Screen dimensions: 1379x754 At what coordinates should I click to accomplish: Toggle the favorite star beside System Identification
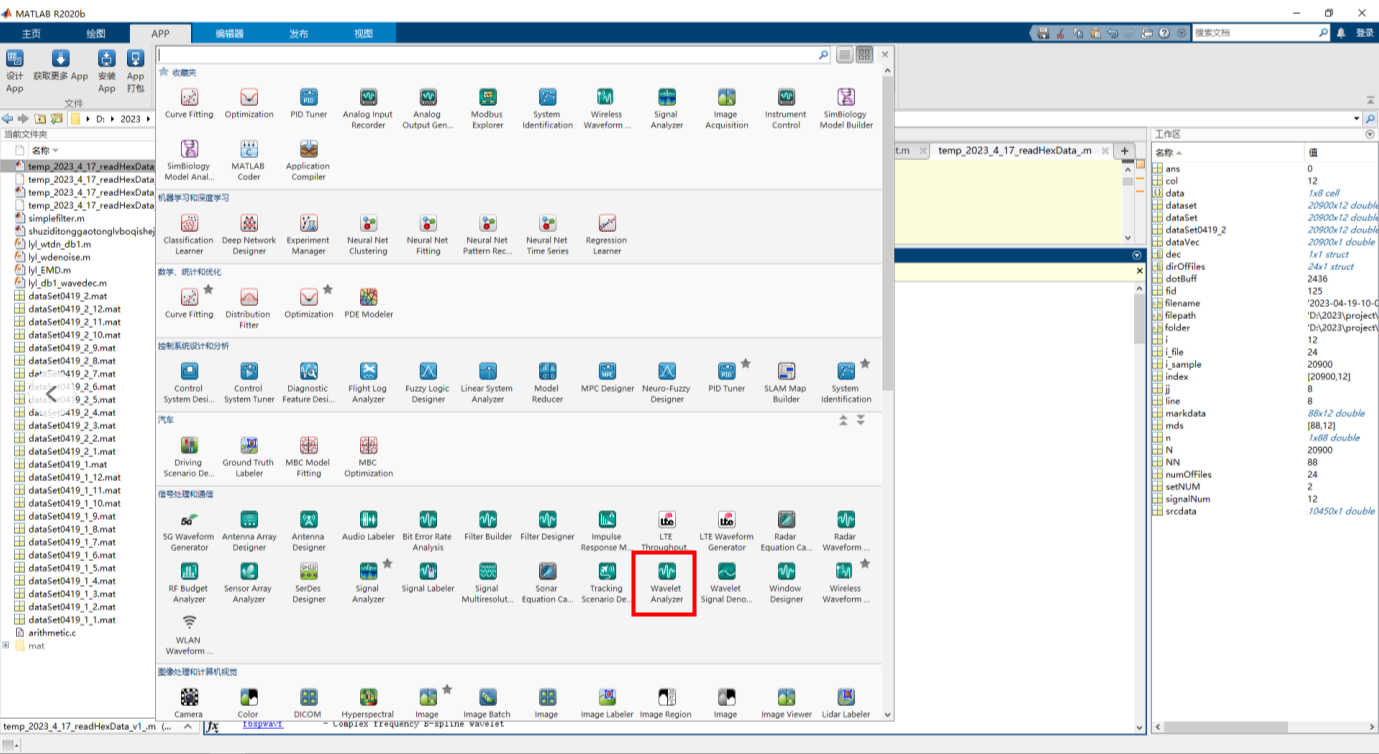pos(865,364)
